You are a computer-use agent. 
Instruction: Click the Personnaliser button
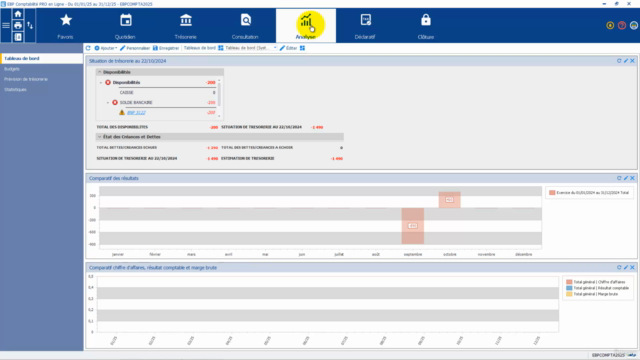click(x=135, y=48)
